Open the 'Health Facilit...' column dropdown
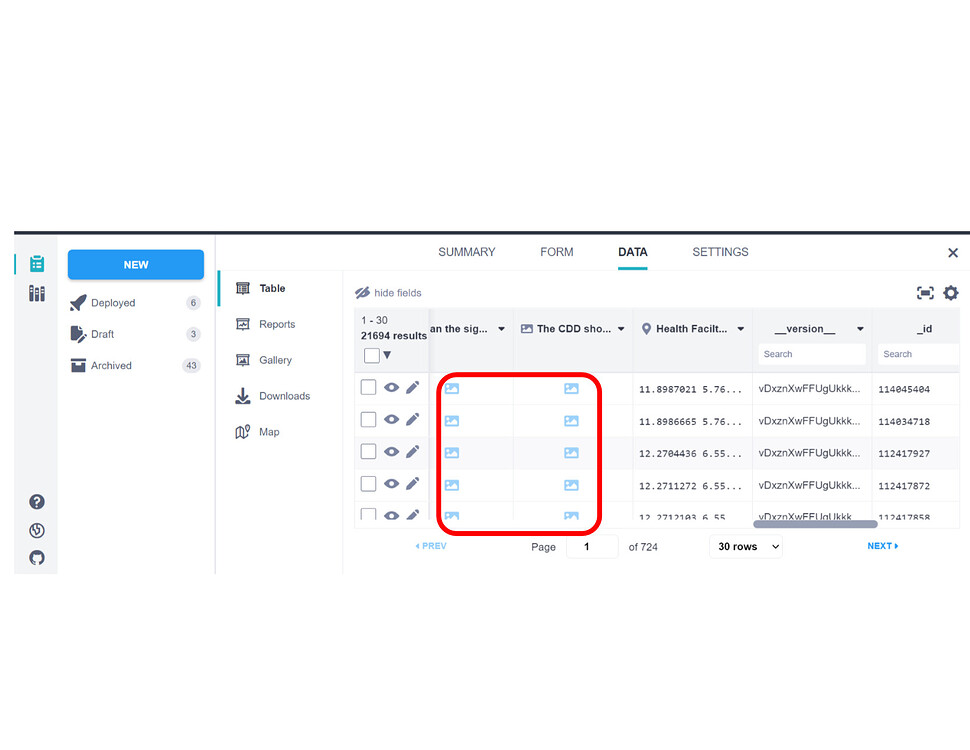Screen dimensions: 970x750 741,327
